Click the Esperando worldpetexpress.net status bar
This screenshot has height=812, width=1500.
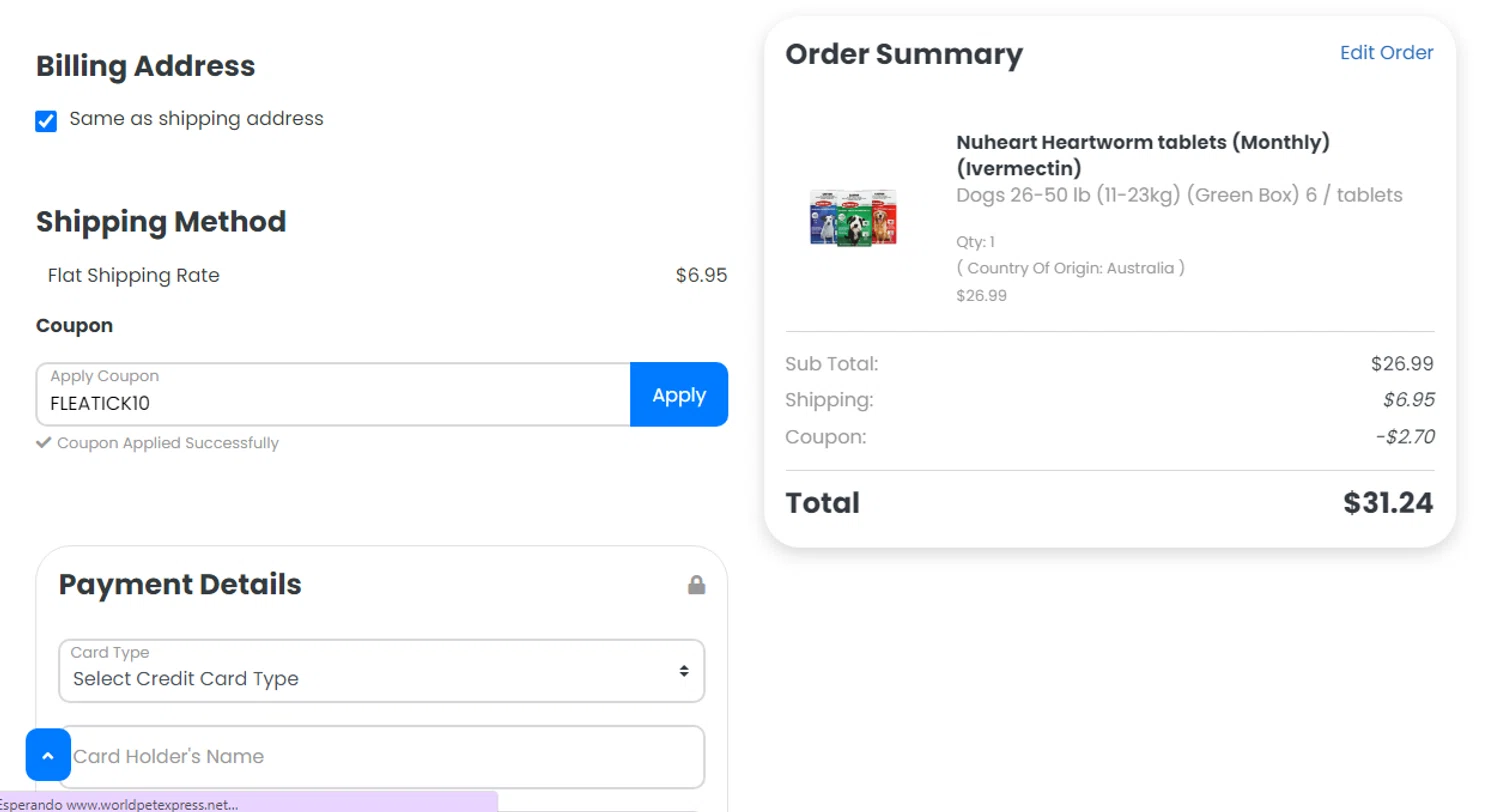tap(248, 802)
